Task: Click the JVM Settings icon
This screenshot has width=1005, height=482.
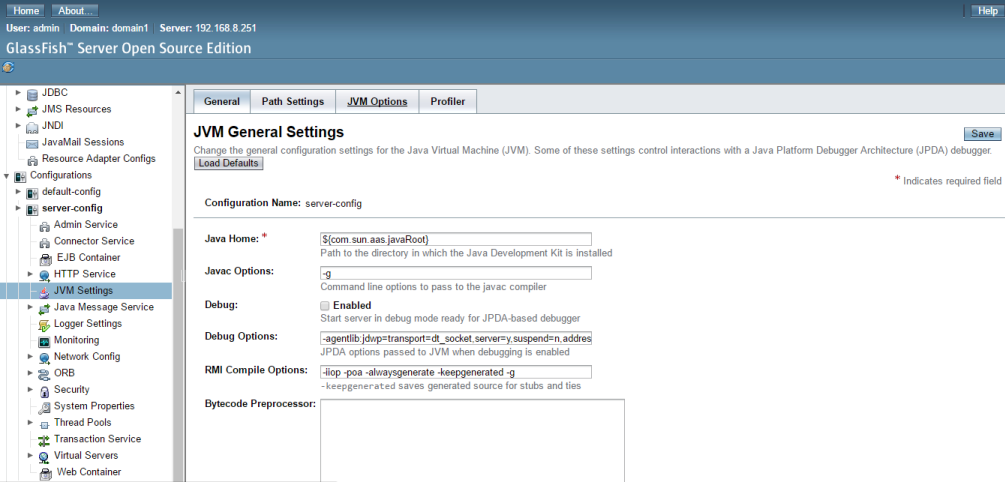Action: [44, 291]
